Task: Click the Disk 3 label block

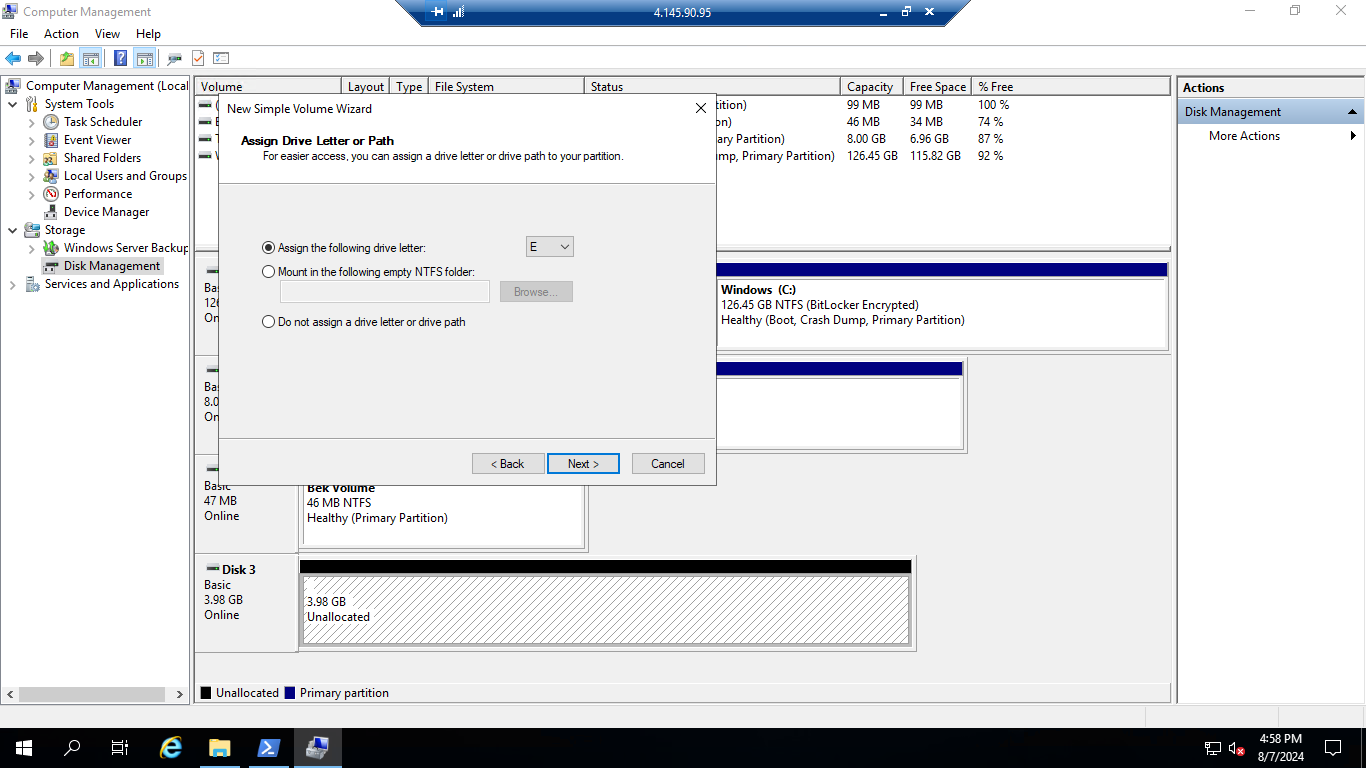Action: pyautogui.click(x=246, y=603)
